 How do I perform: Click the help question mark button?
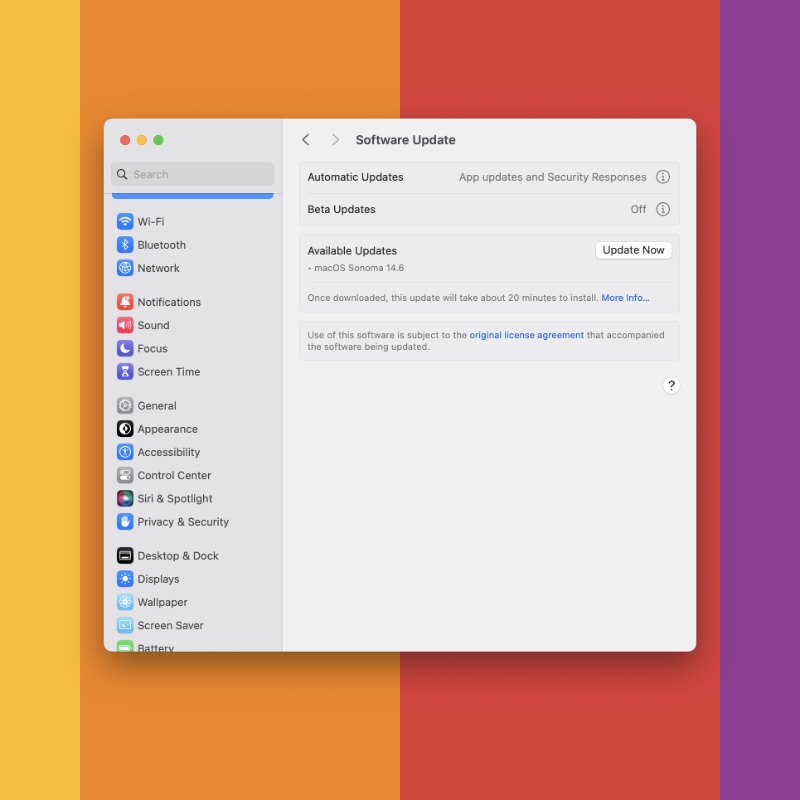[x=671, y=386]
